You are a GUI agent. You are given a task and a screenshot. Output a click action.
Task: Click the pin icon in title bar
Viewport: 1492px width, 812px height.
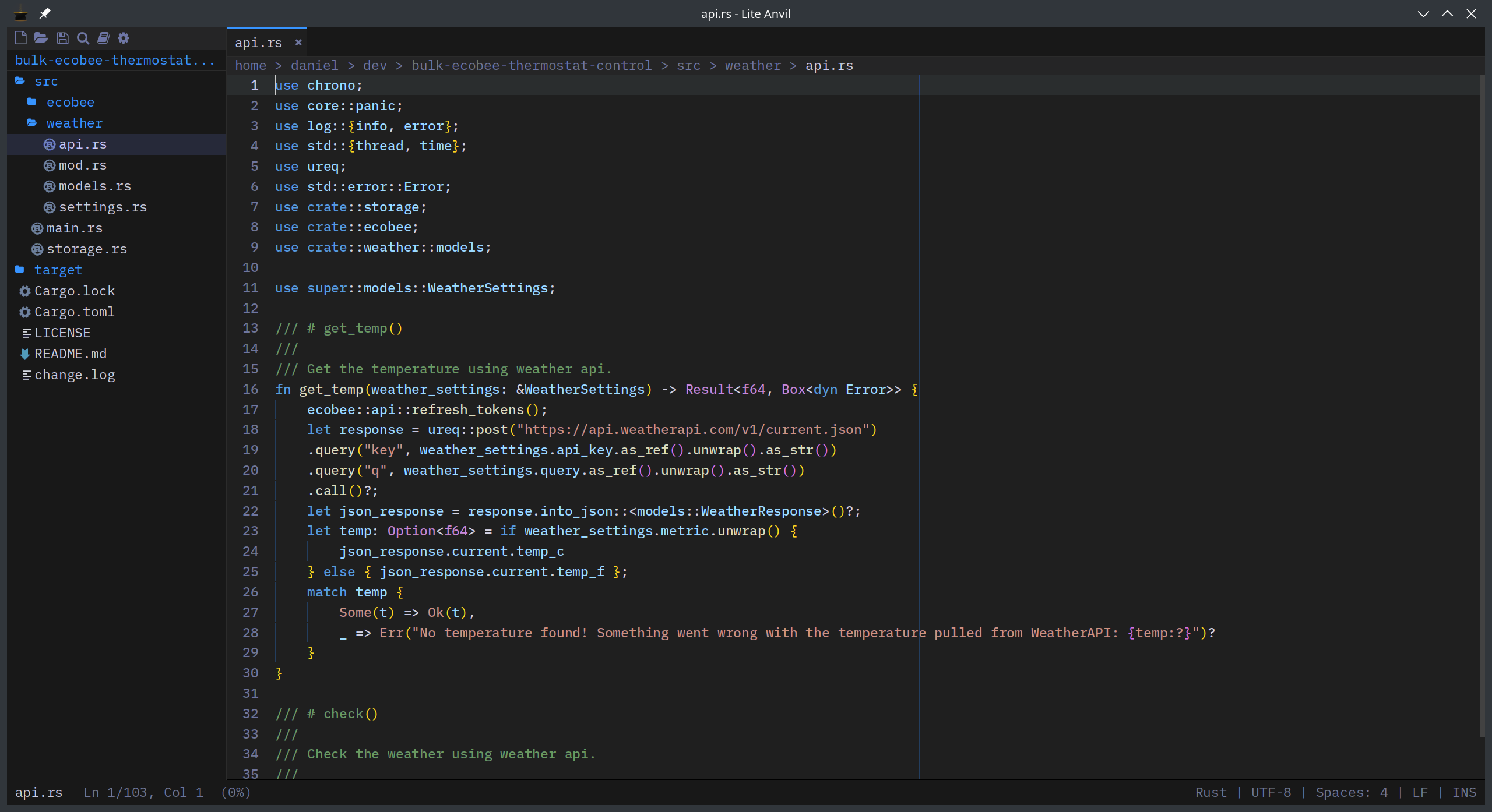45,13
